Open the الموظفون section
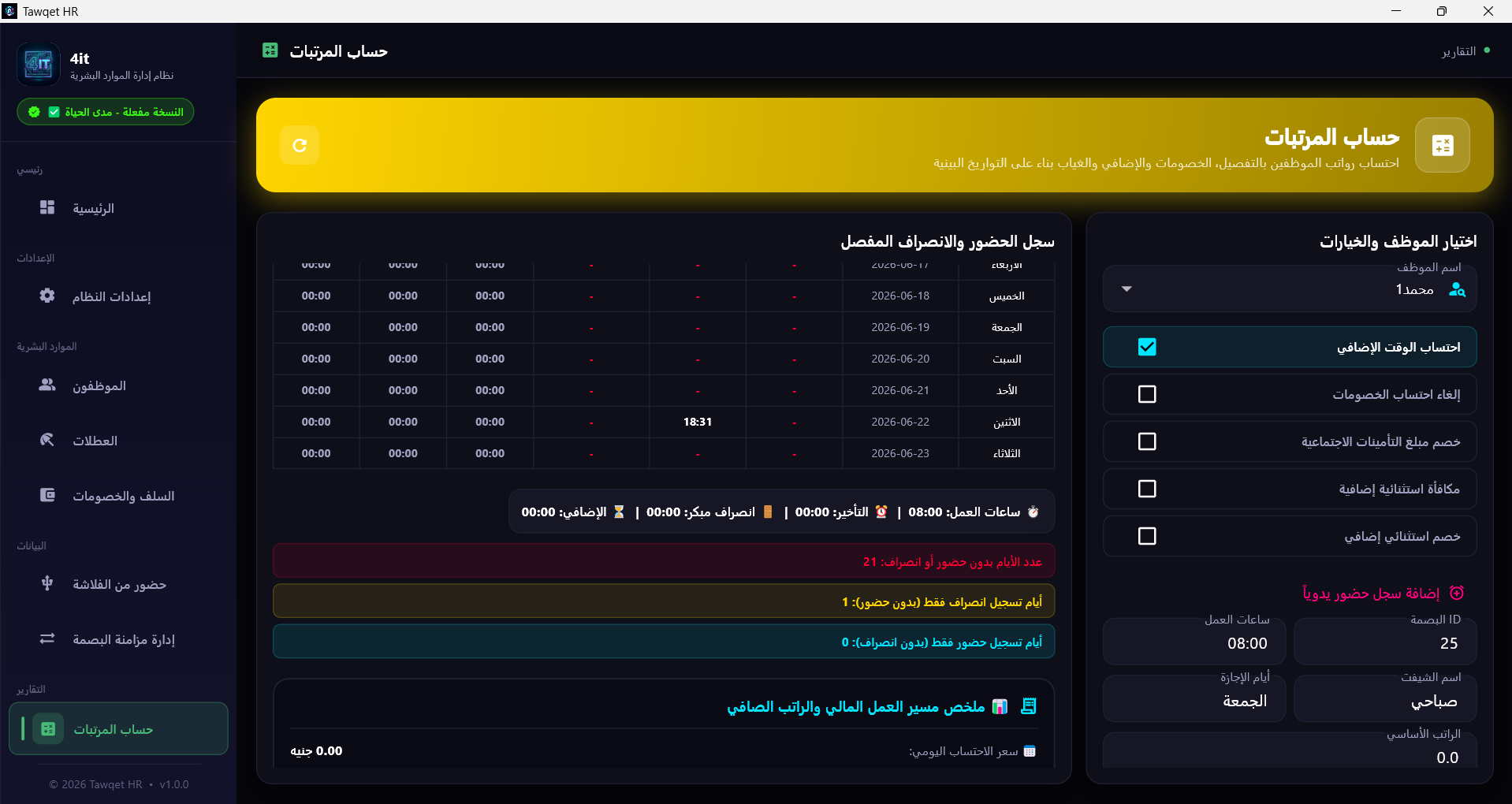Viewport: 1512px width, 804px height. (x=118, y=385)
